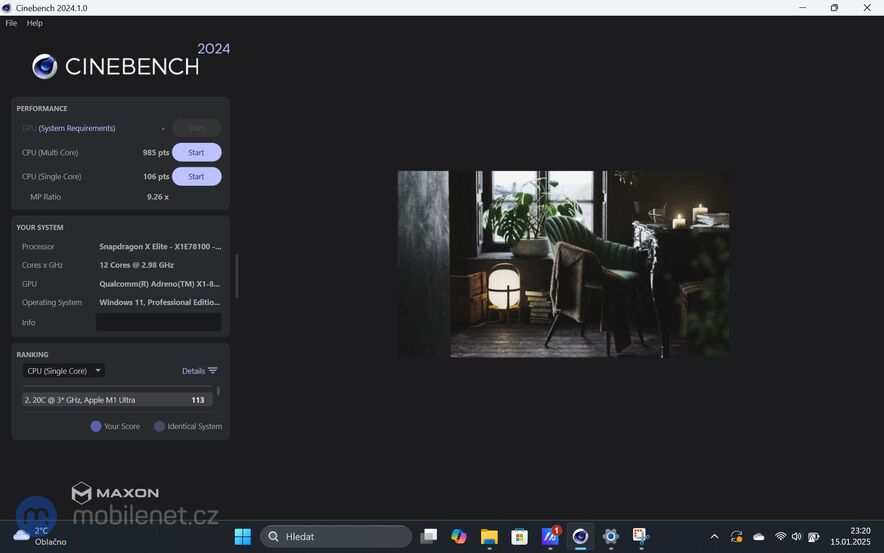
Task: Open File Explorer from the taskbar
Action: (489, 537)
